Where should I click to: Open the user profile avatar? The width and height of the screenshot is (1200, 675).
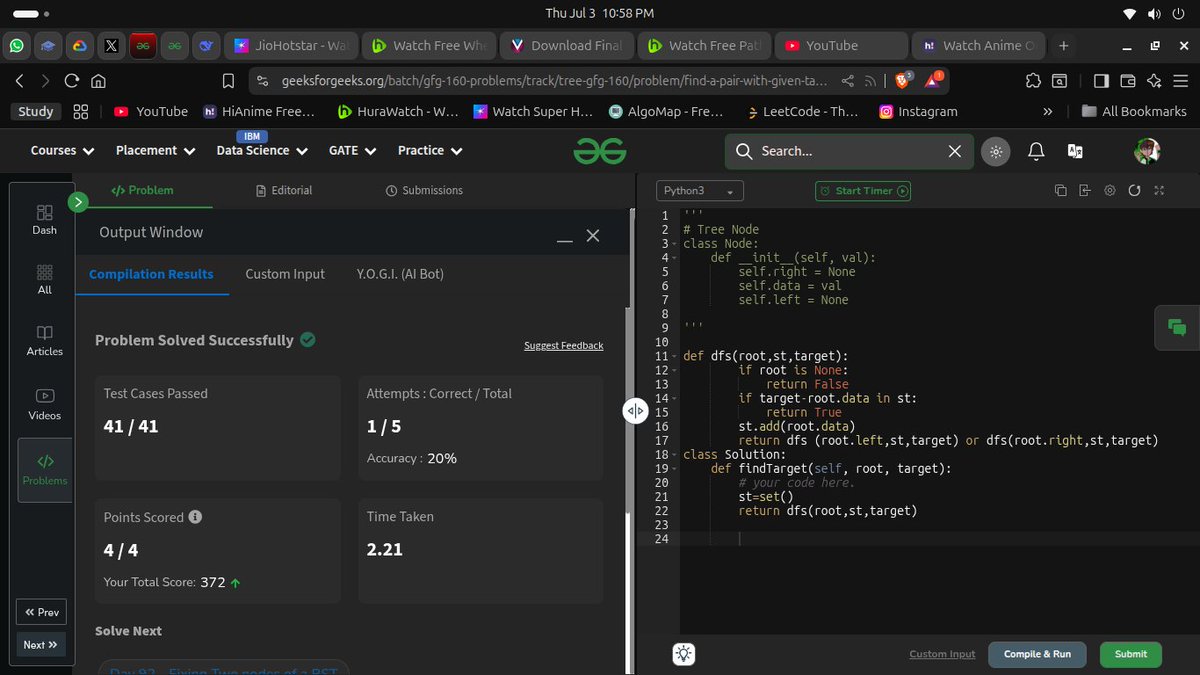pyautogui.click(x=1147, y=151)
